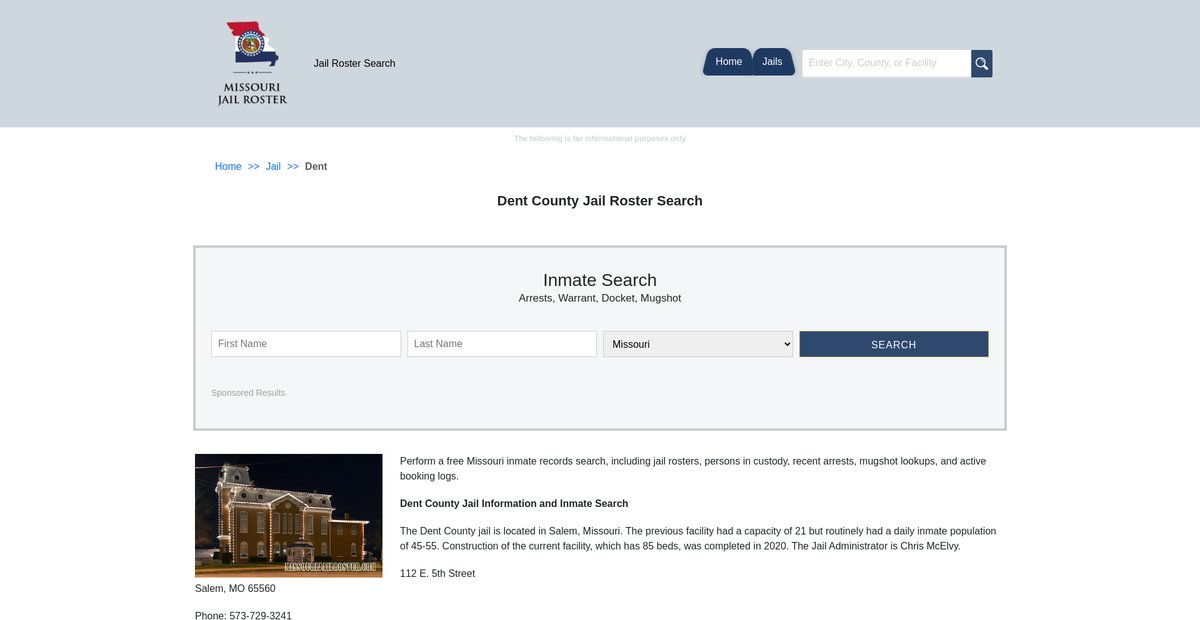The image size is (1200, 620).
Task: Click the Salem, MO 65560 text
Action: click(235, 589)
